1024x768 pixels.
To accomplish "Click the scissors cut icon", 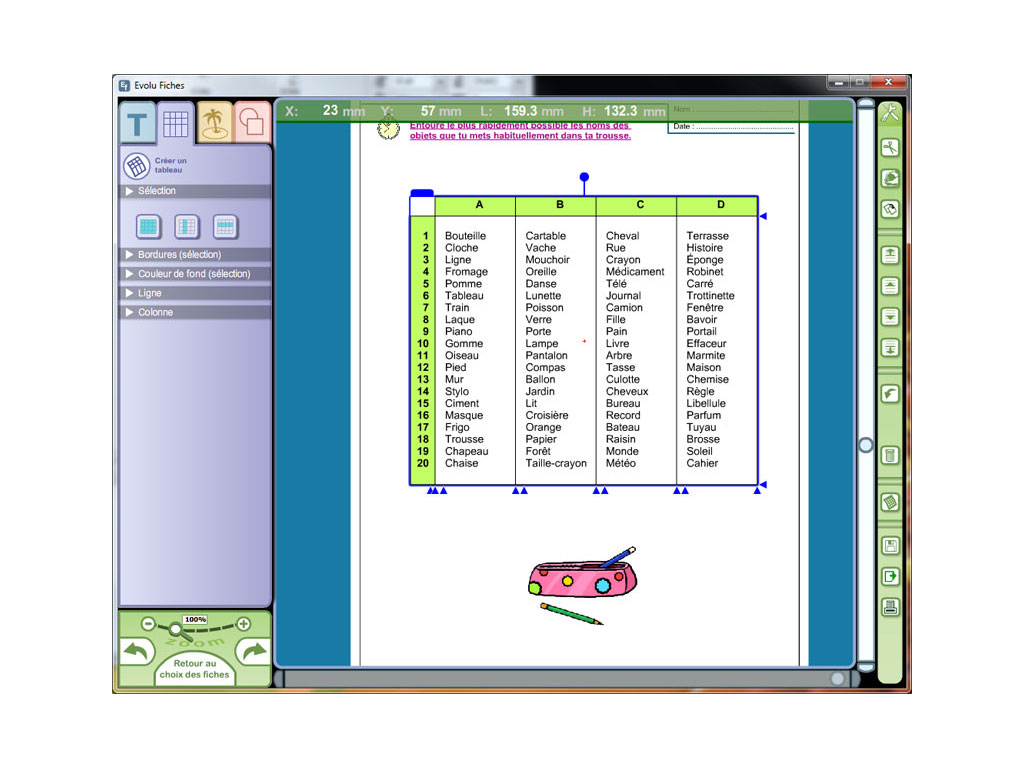I will click(x=889, y=148).
